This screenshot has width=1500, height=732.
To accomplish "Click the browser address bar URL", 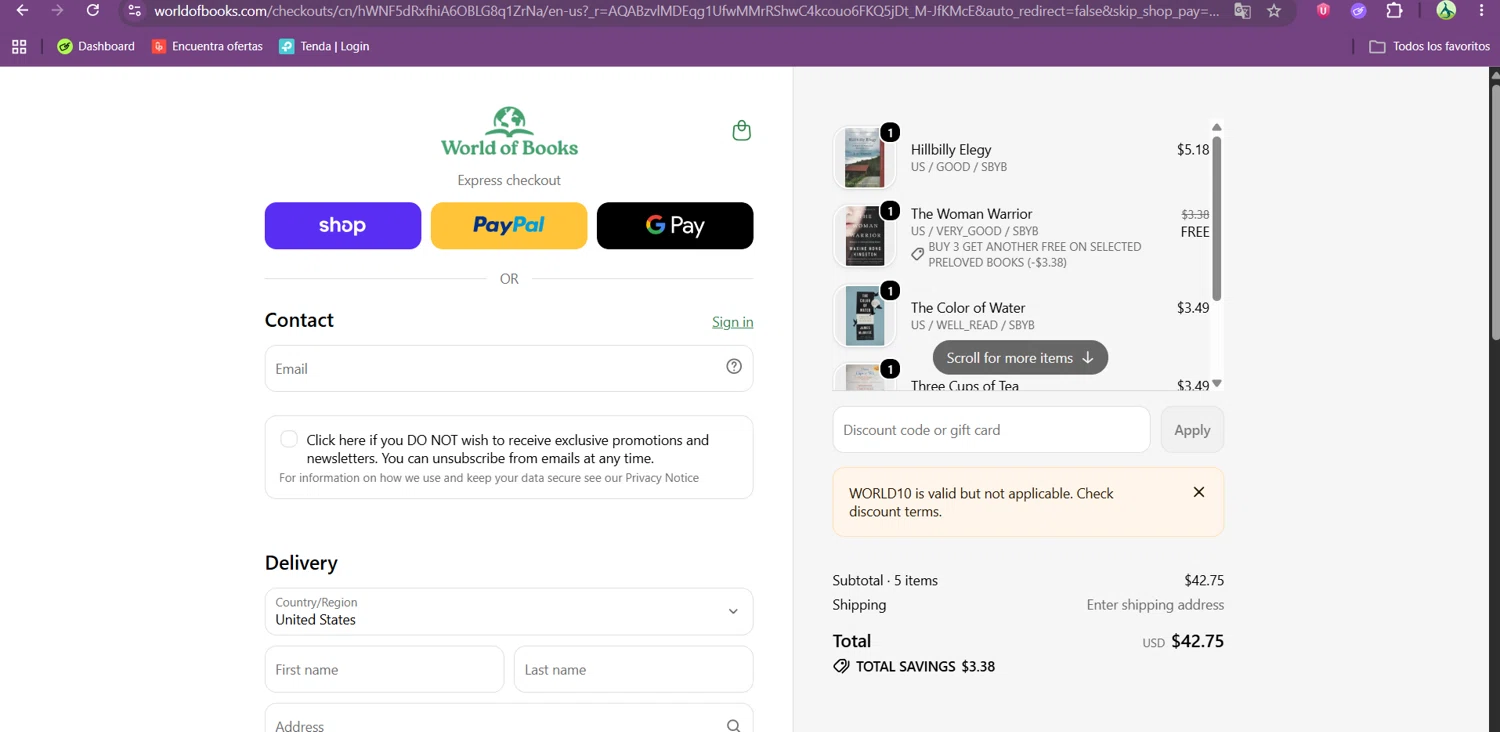I will (x=686, y=11).
